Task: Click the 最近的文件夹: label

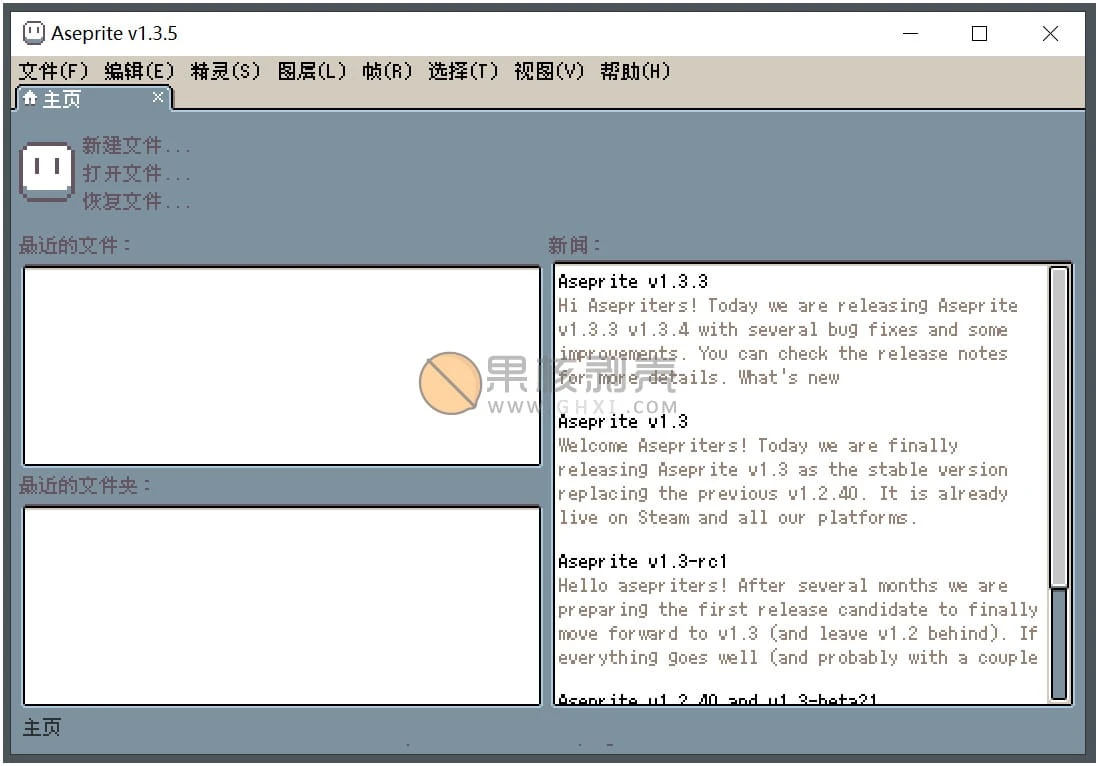Action: 84,485
